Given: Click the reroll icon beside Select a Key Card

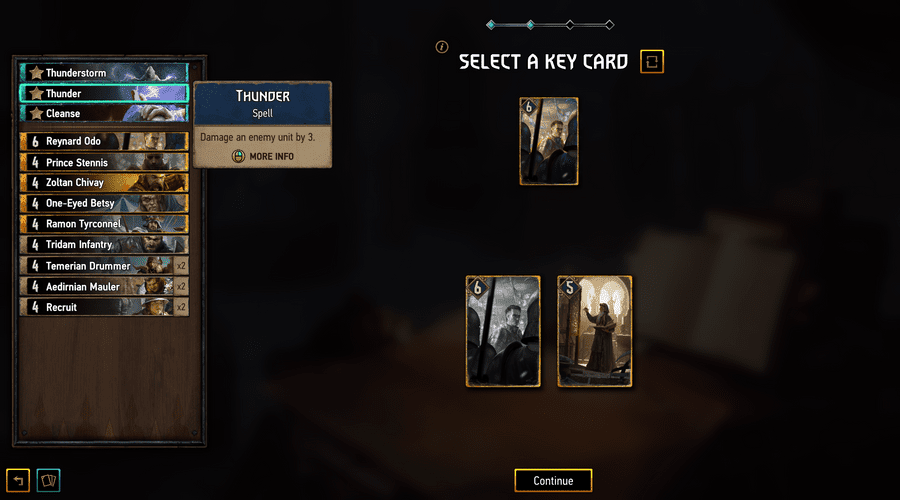Looking at the screenshot, I should pos(651,61).
